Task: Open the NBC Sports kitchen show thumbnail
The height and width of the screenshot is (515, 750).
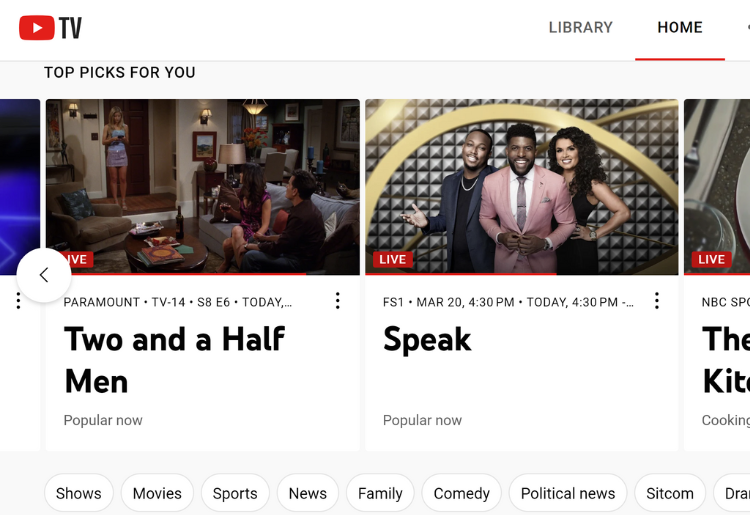Action: [717, 186]
